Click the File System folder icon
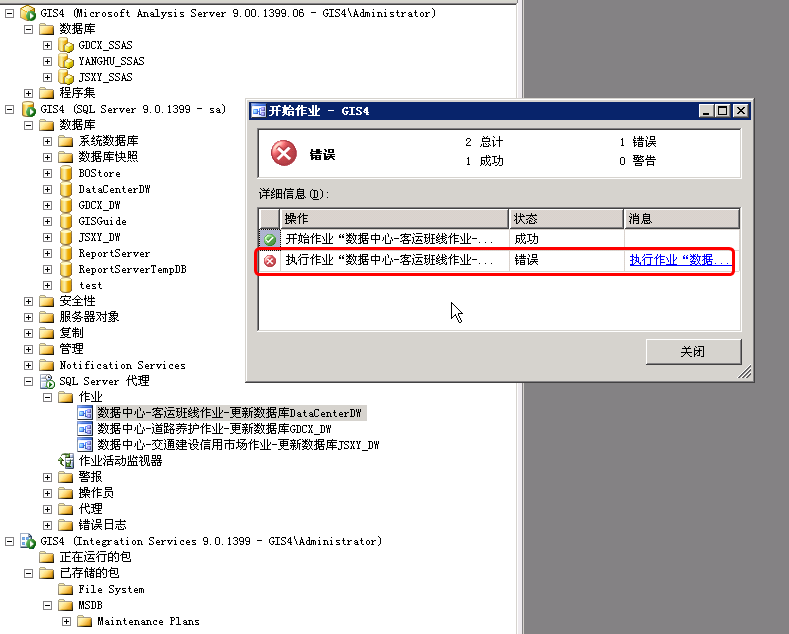Viewport: 789px width, 634px height. [x=66, y=590]
